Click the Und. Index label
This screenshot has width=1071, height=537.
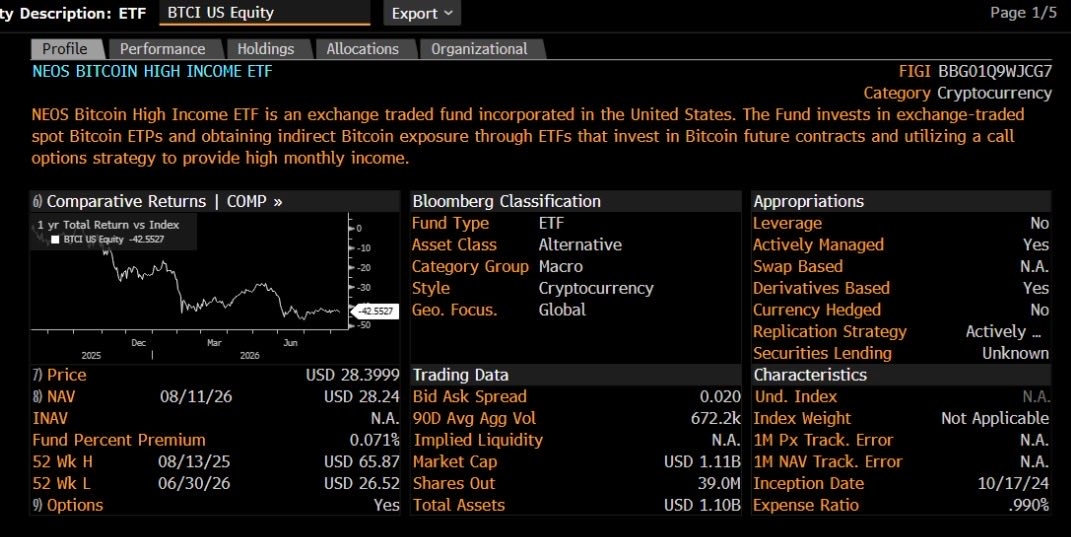point(796,397)
